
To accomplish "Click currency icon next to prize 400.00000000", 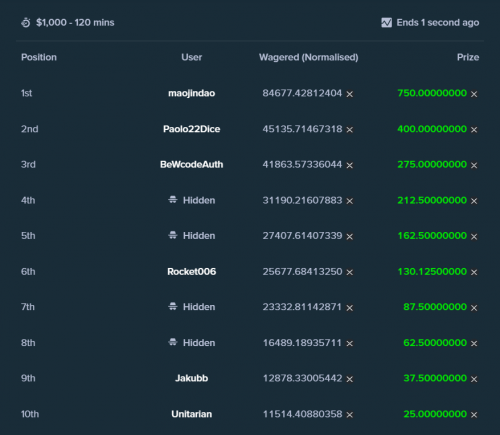I will click(474, 130).
